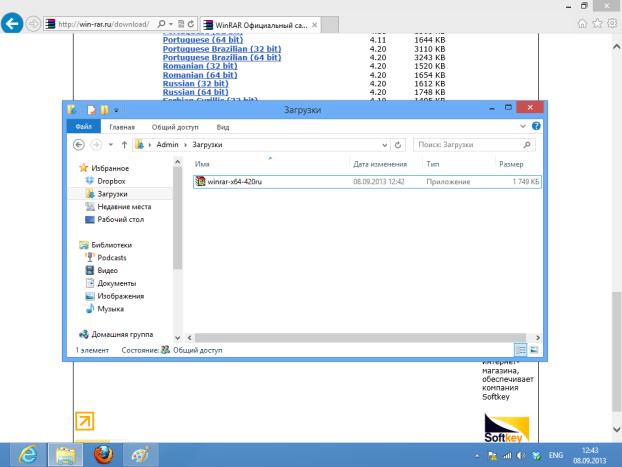Open Internet Explorer favorites star
The height and width of the screenshot is (467, 622).
[597, 24]
